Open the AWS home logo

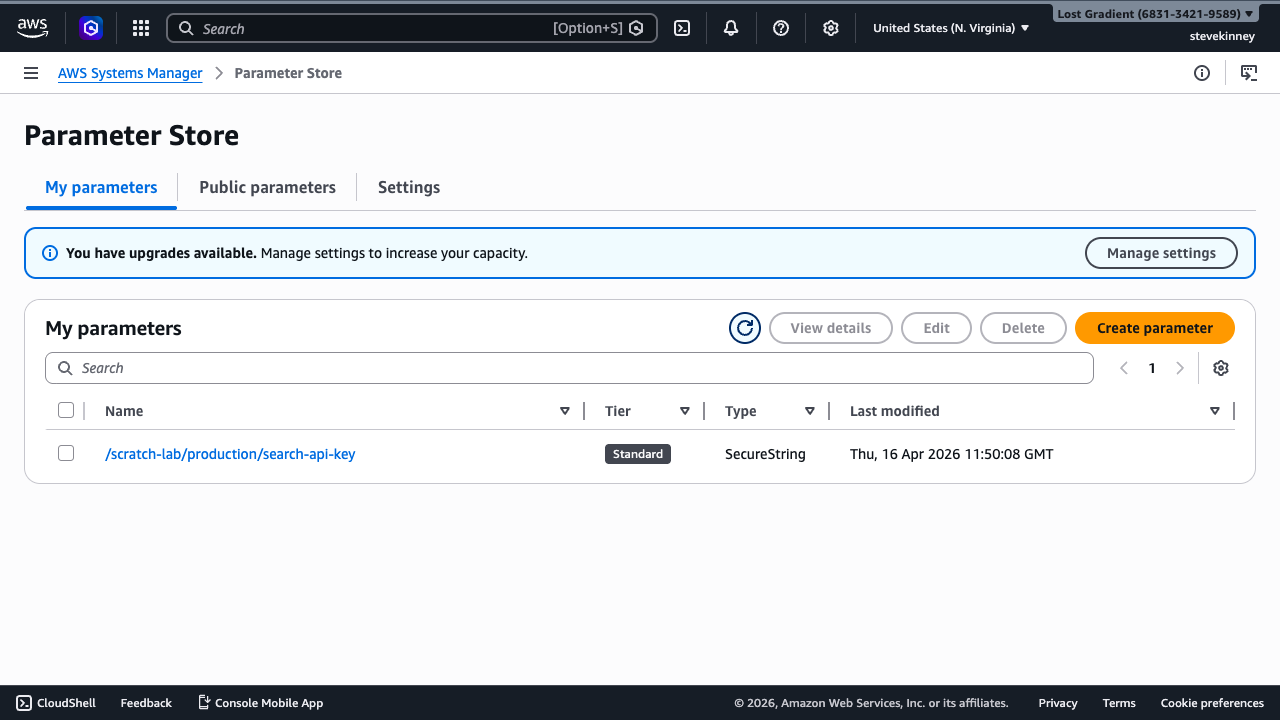[x=32, y=28]
